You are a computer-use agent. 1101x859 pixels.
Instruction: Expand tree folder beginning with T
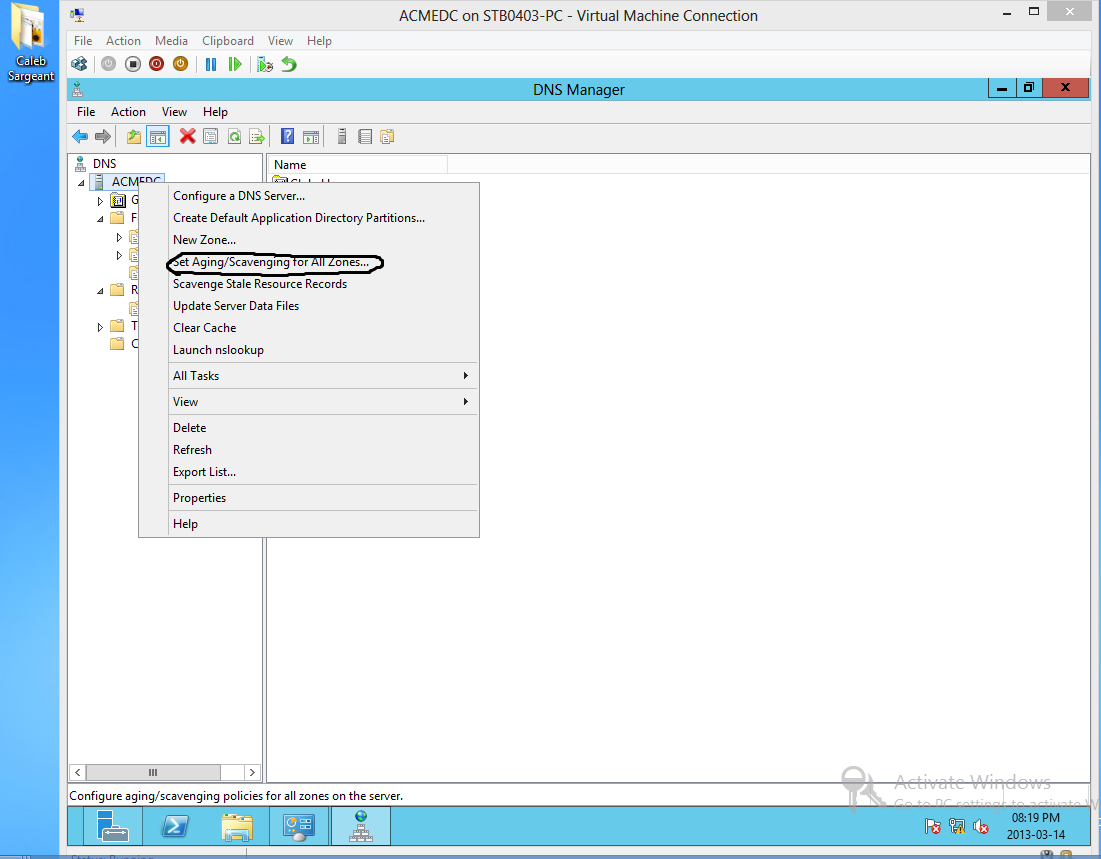100,327
